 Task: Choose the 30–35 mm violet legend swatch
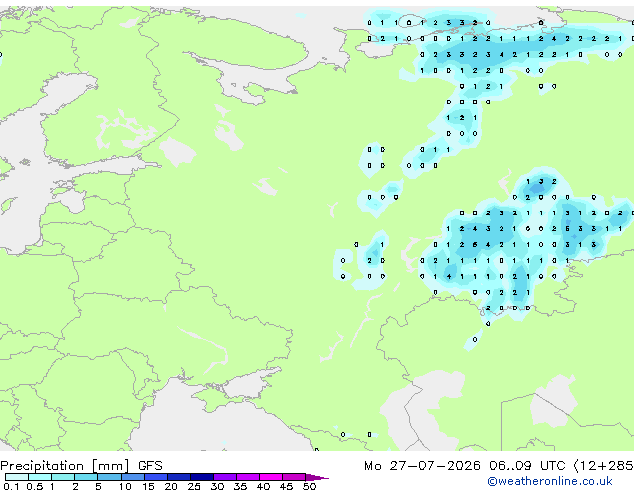225,477
